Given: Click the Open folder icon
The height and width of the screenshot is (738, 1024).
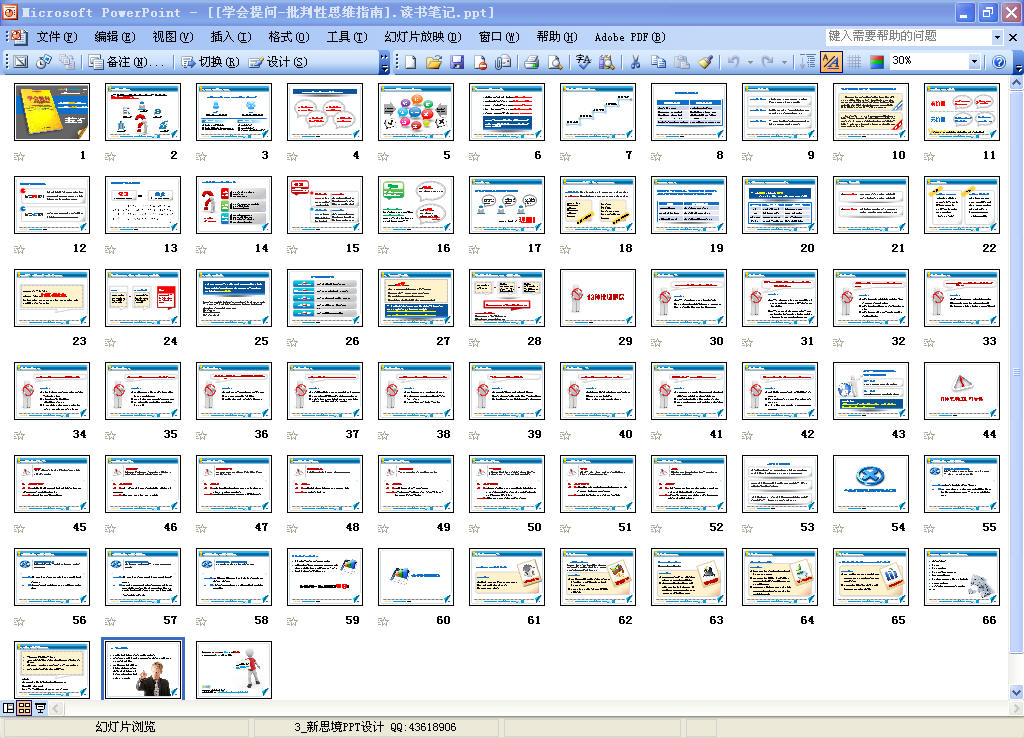Looking at the screenshot, I should pos(434,61).
